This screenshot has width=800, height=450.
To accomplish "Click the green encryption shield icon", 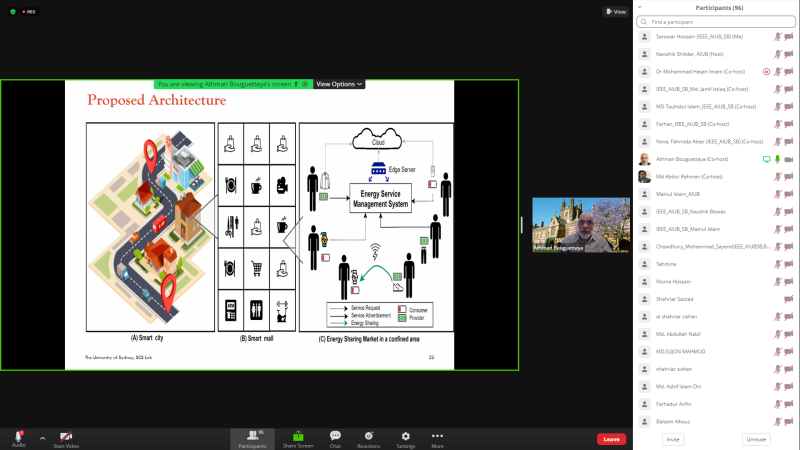I will pyautogui.click(x=12, y=11).
